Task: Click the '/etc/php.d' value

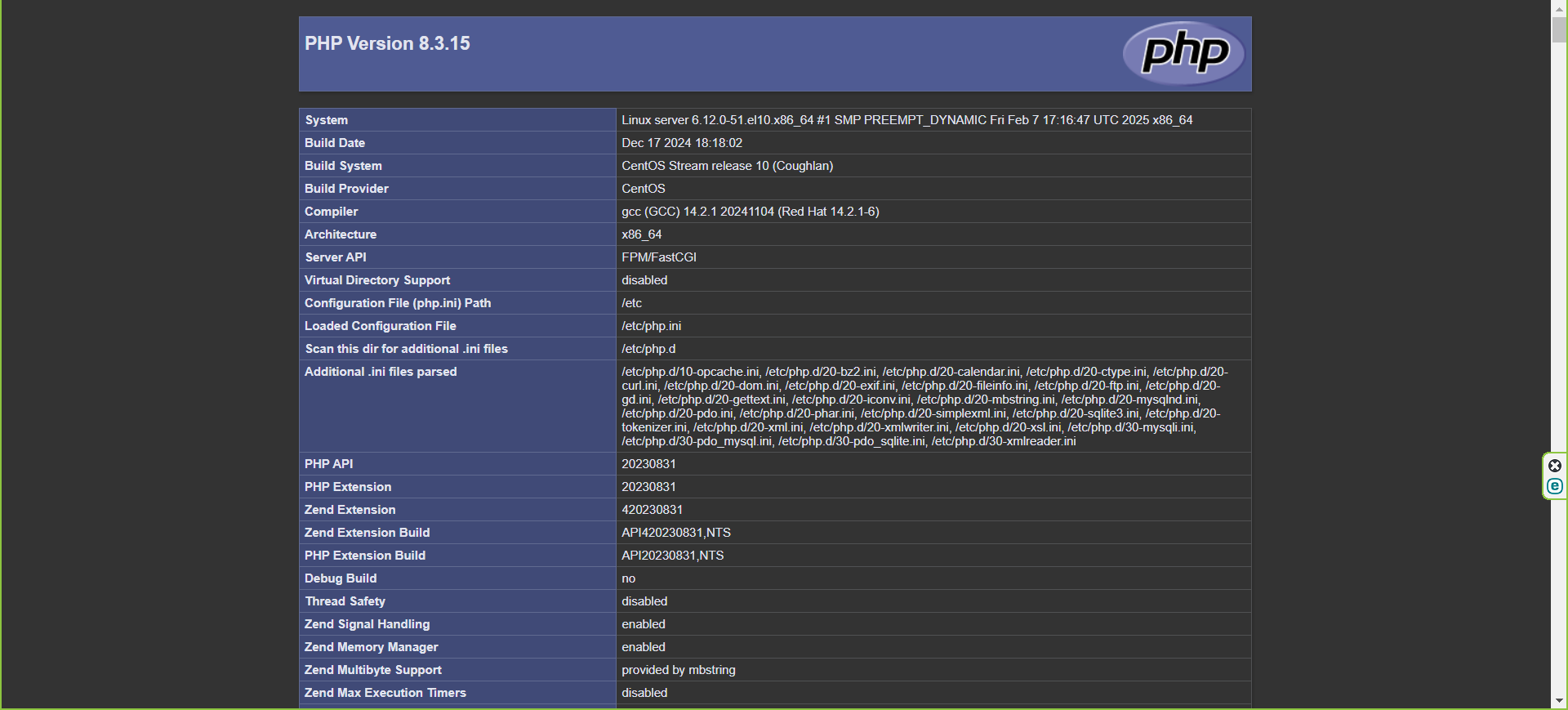Action: coord(648,349)
